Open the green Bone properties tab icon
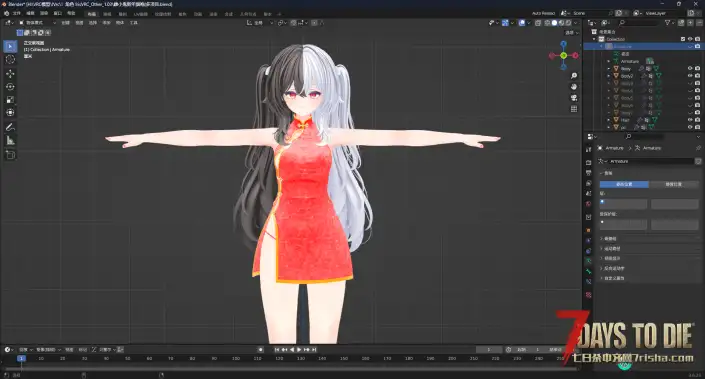 tap(589, 271)
